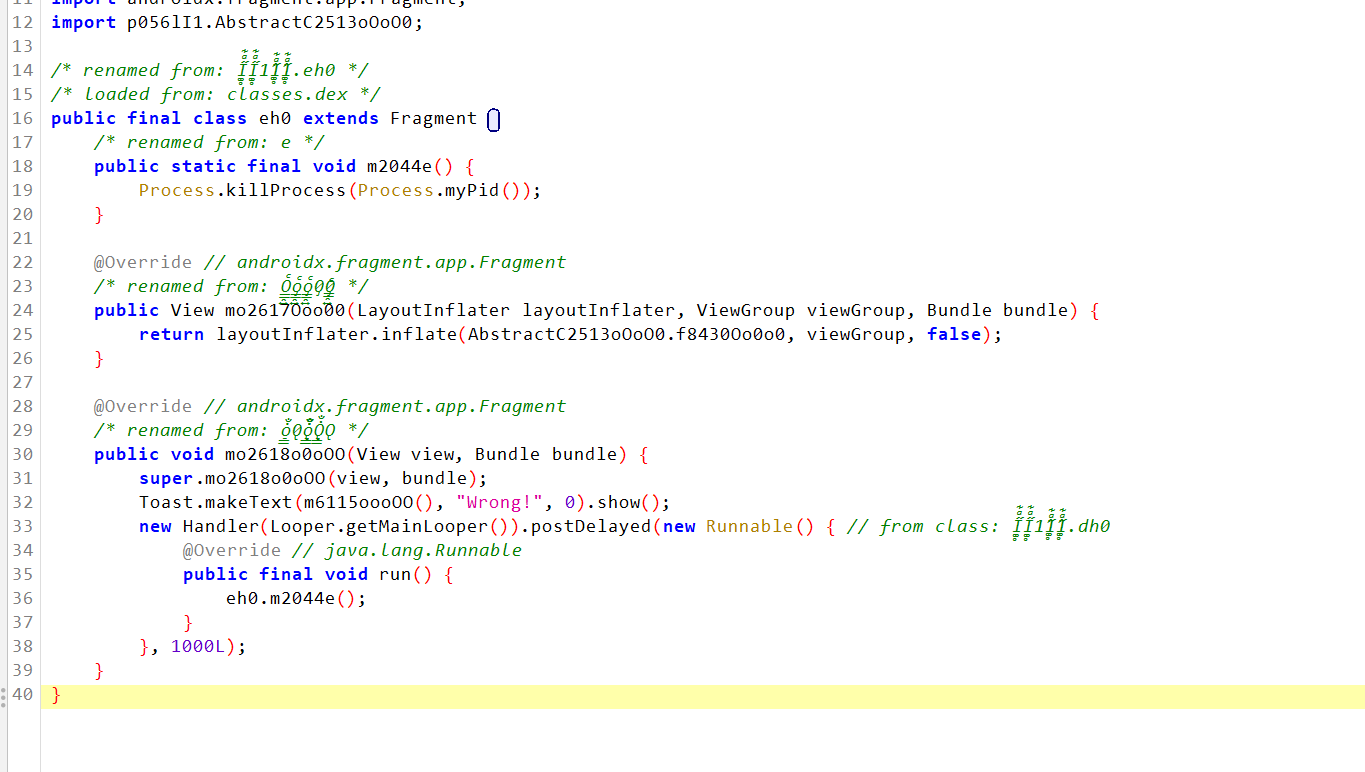The height and width of the screenshot is (772, 1365).
Task: Click the closing brace on highlighted line 40
Action: pos(56,694)
